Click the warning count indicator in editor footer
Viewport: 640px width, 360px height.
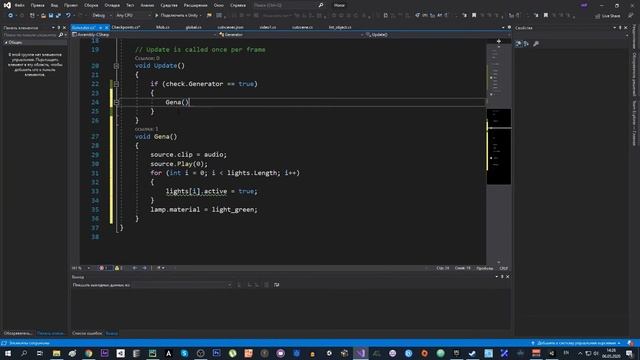coord(119,268)
